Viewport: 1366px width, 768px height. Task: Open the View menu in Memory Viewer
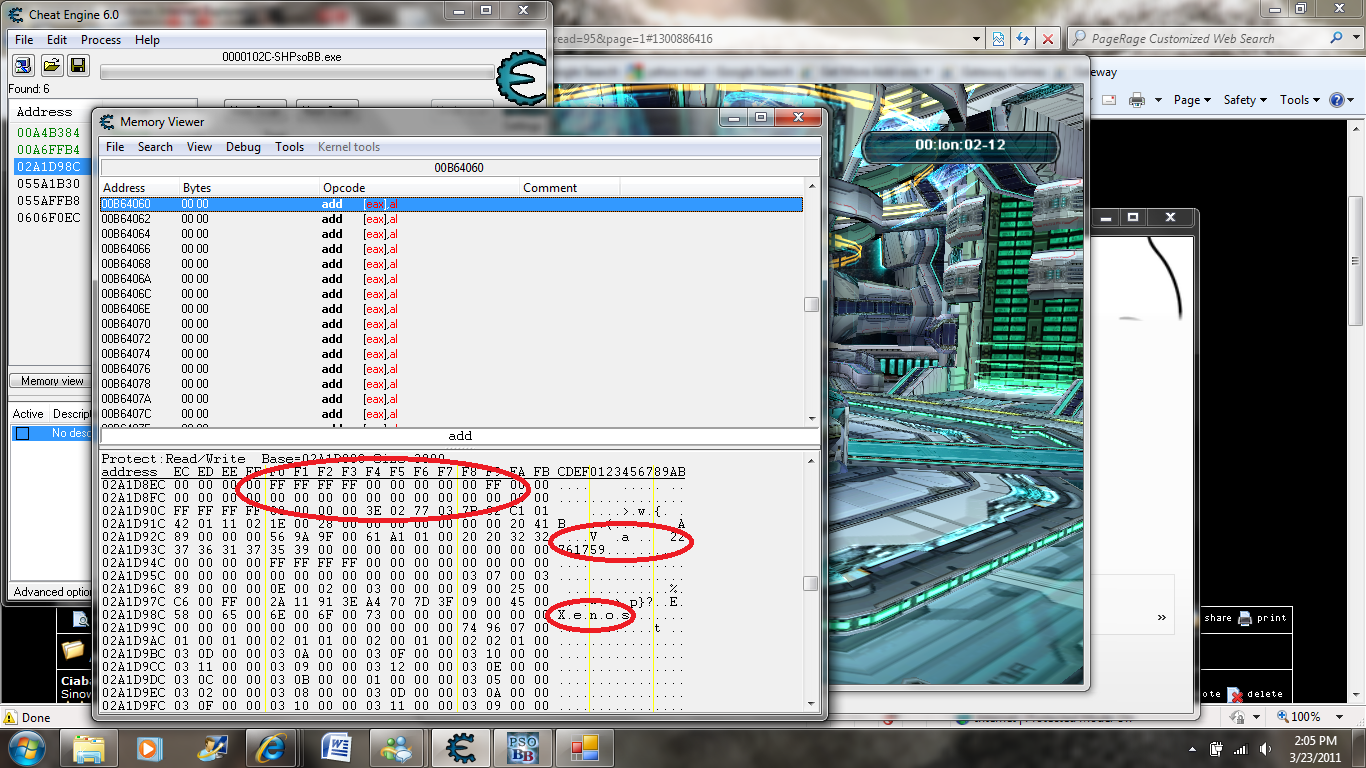tap(199, 147)
